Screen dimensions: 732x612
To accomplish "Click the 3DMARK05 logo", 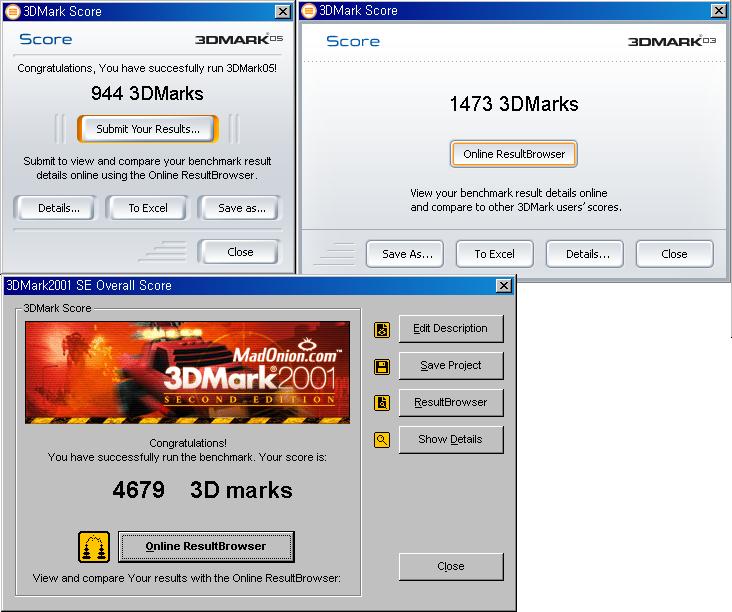I will pos(239,39).
